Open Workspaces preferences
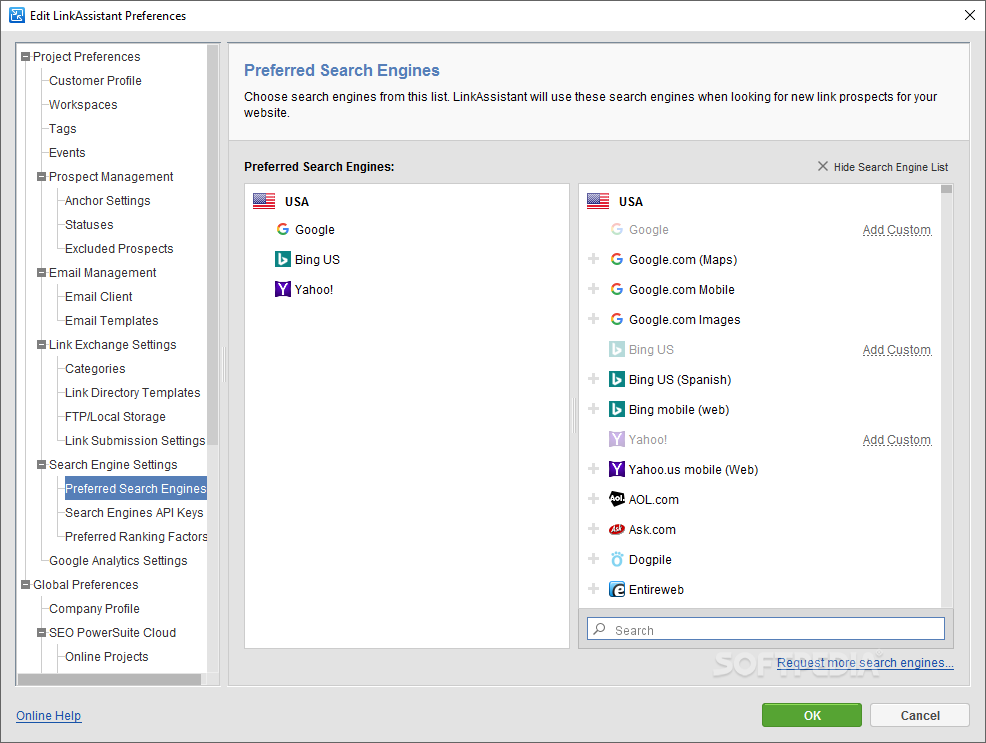Viewport: 986px width, 743px height. (83, 104)
